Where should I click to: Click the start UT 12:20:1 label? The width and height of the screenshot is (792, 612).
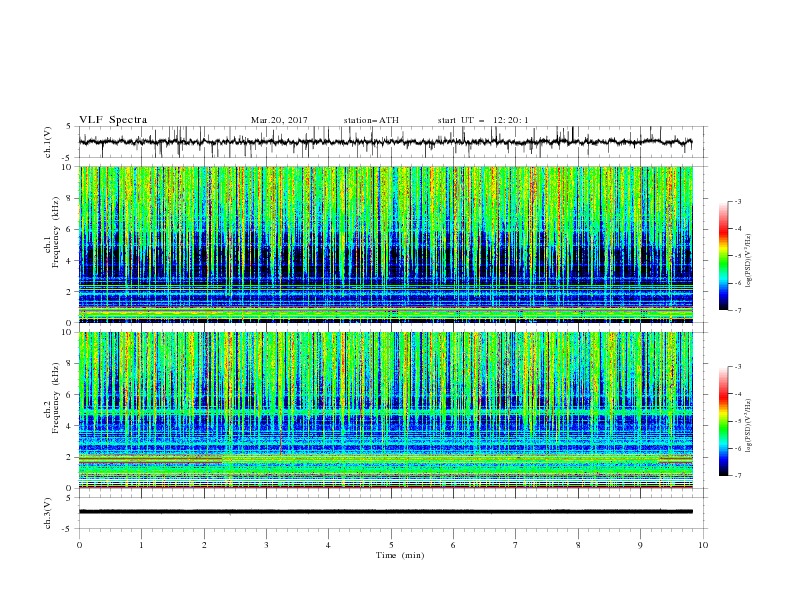click(x=483, y=120)
